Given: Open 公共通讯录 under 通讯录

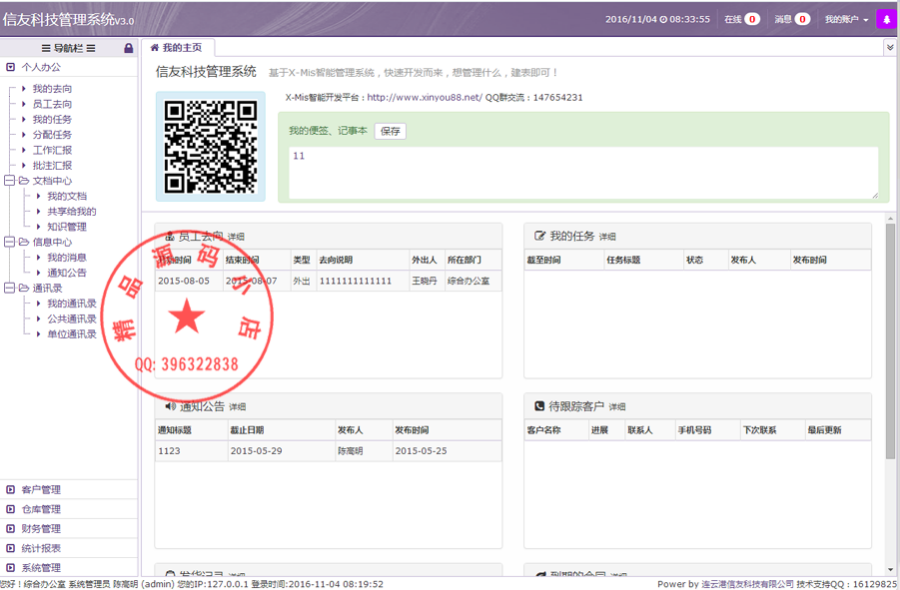Looking at the screenshot, I should (x=72, y=319).
